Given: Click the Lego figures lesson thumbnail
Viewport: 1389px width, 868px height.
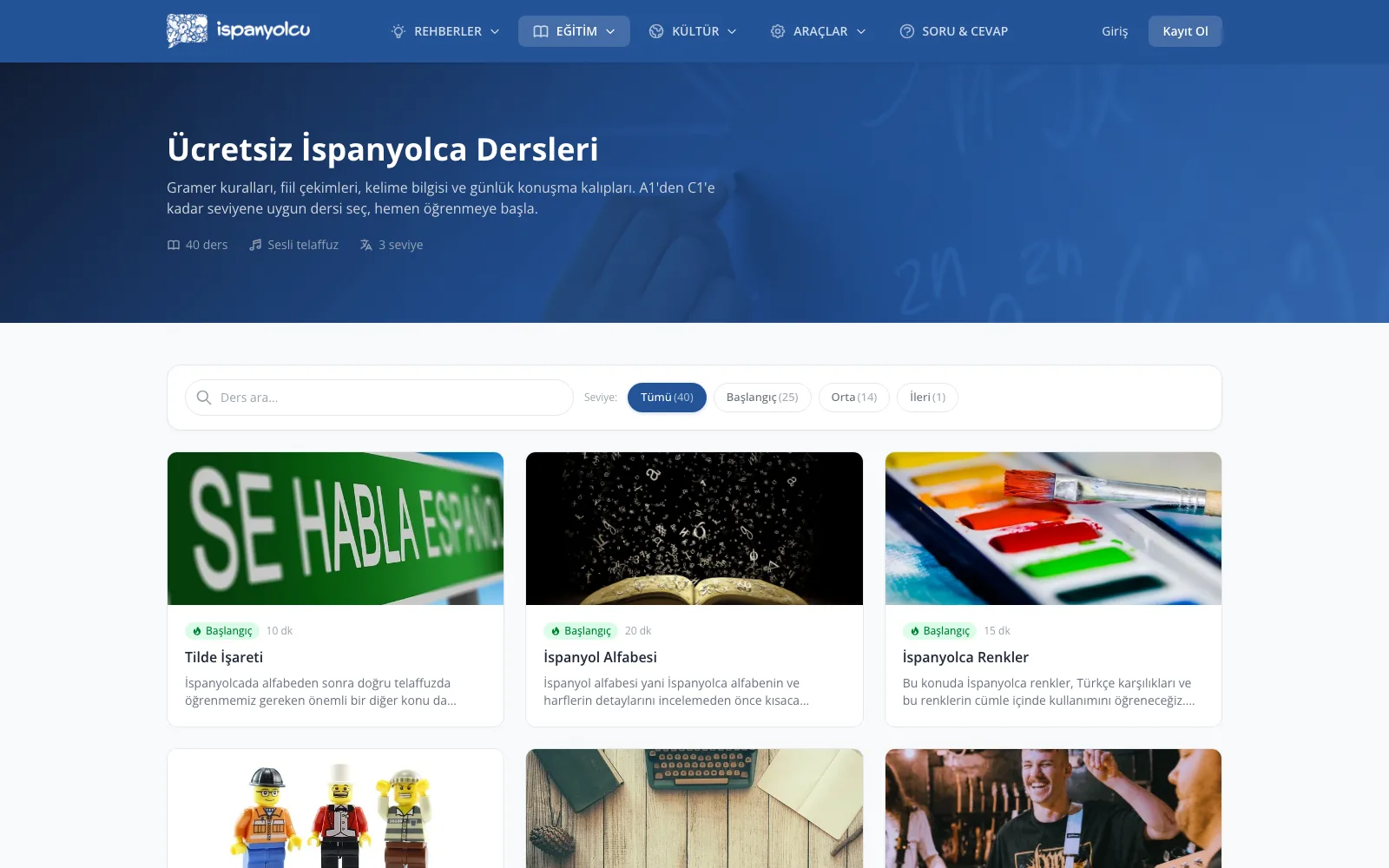Looking at the screenshot, I should (x=335, y=809).
